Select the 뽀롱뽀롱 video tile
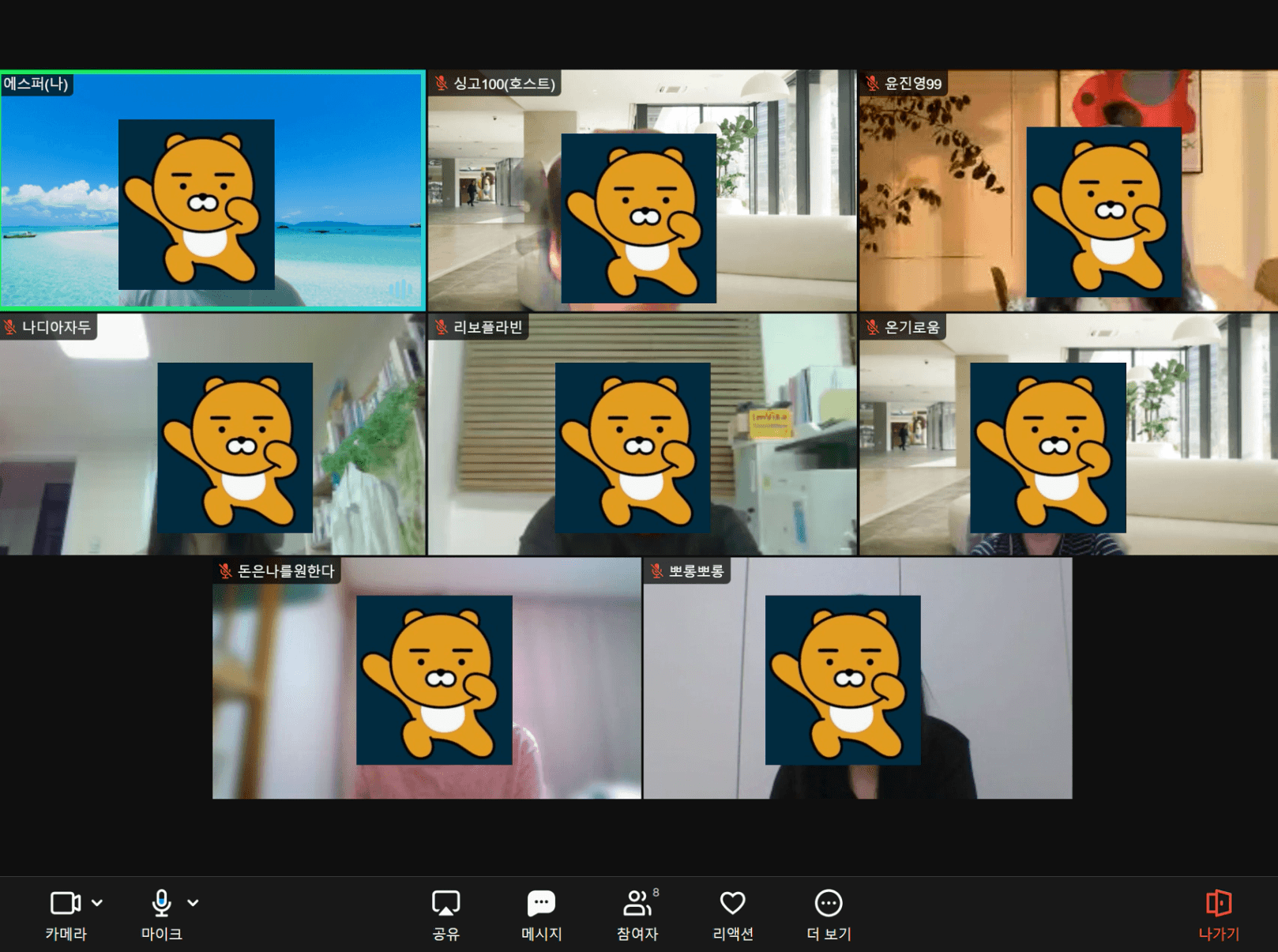Viewport: 1278px width, 952px height. (858, 678)
